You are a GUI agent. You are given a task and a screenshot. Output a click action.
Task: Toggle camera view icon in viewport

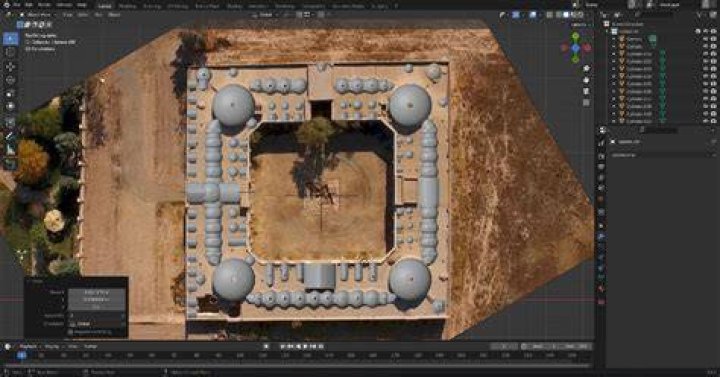[x=586, y=91]
